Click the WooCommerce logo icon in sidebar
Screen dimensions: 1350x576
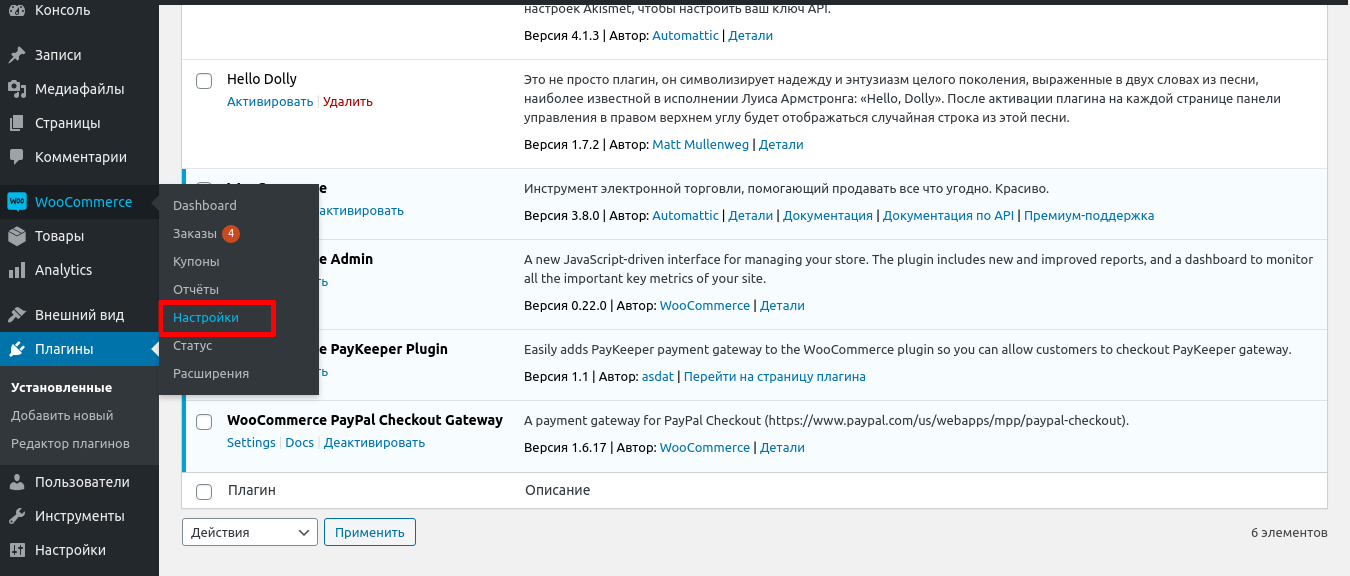coord(17,202)
